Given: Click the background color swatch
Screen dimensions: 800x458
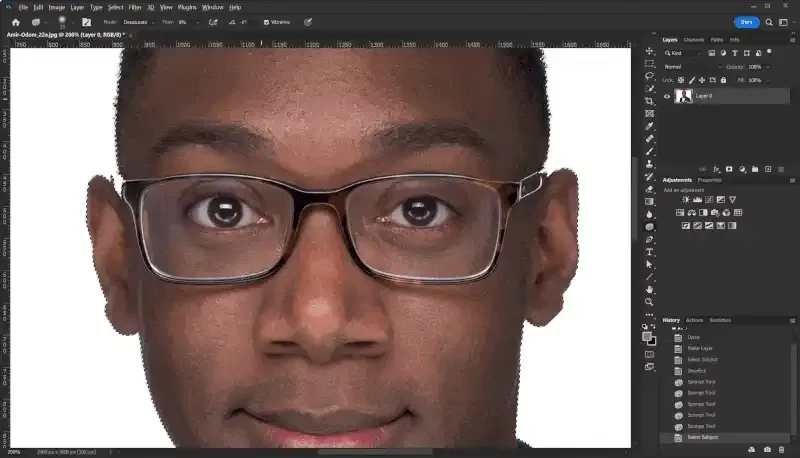Looking at the screenshot, I should tap(653, 342).
